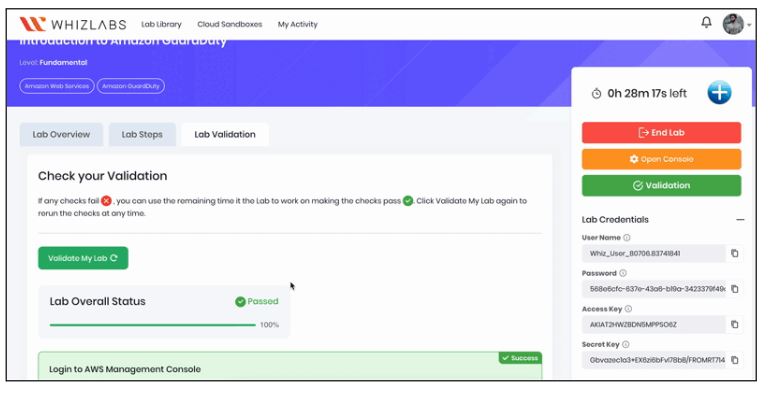The height and width of the screenshot is (404, 778).
Task: Click the Level Fundamental label
Action: pyautogui.click(x=53, y=63)
